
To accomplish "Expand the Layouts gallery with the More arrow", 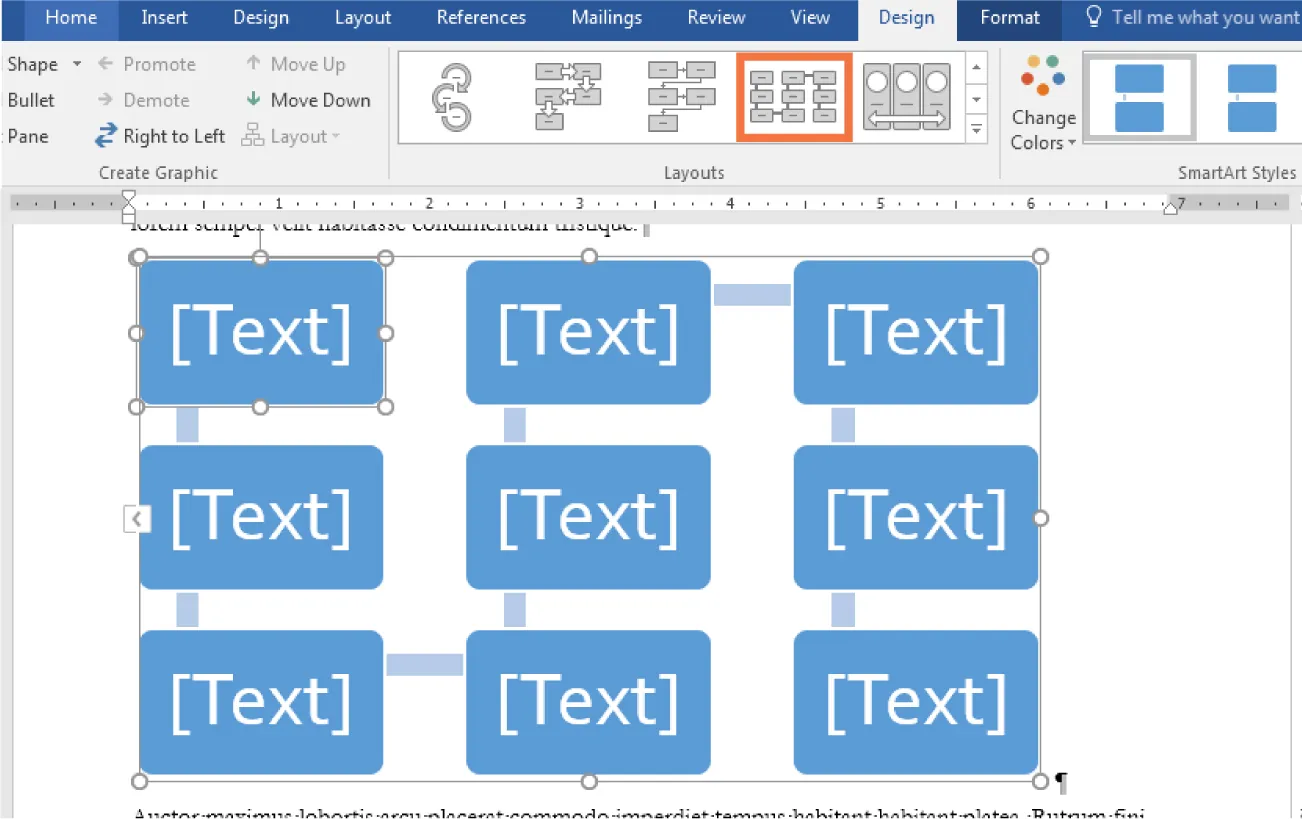I will (976, 129).
